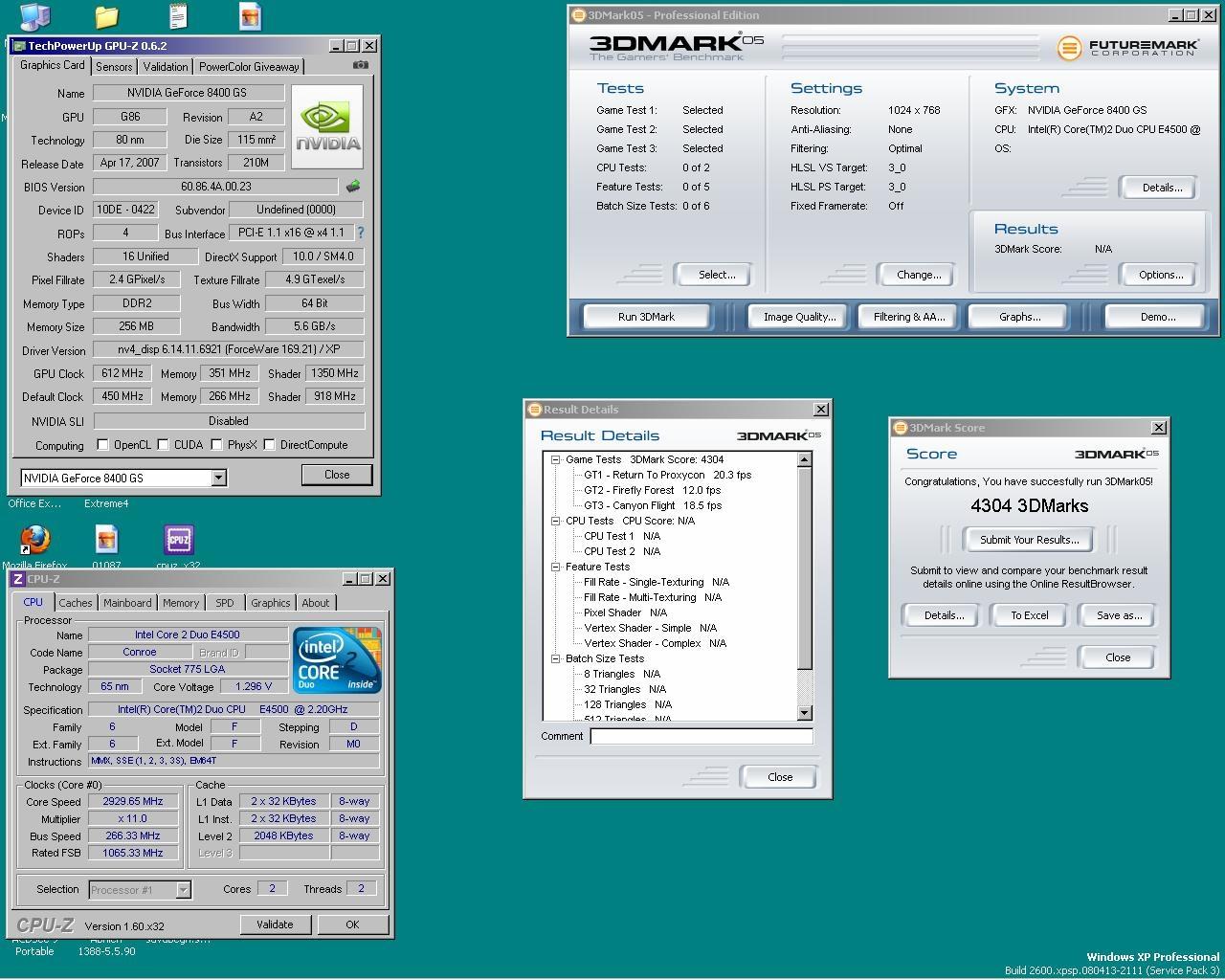The image size is (1225, 980).
Task: Switch to the Caches tab in CPU-Z
Action: (76, 603)
